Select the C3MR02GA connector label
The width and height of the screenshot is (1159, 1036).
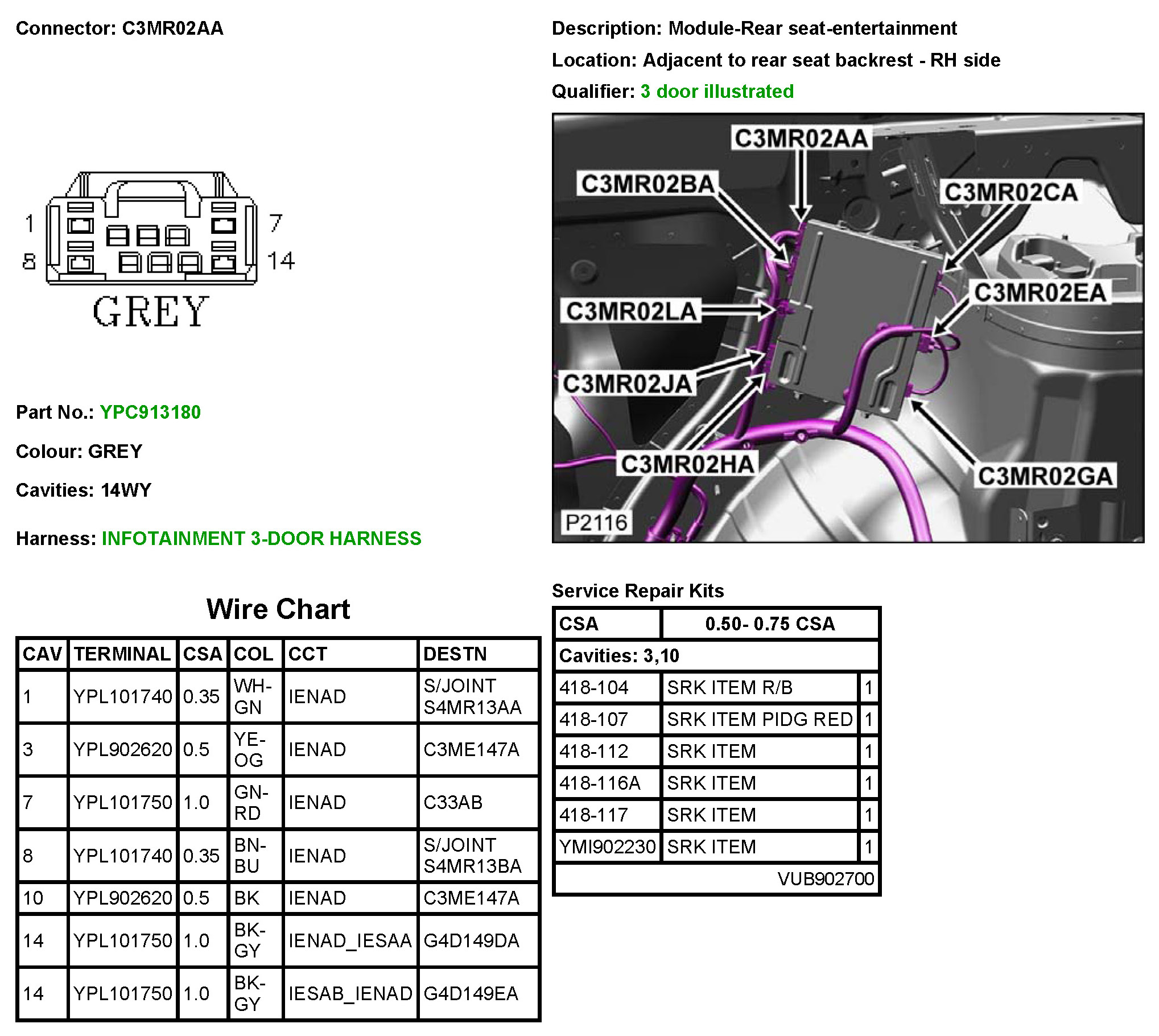[x=1045, y=477]
